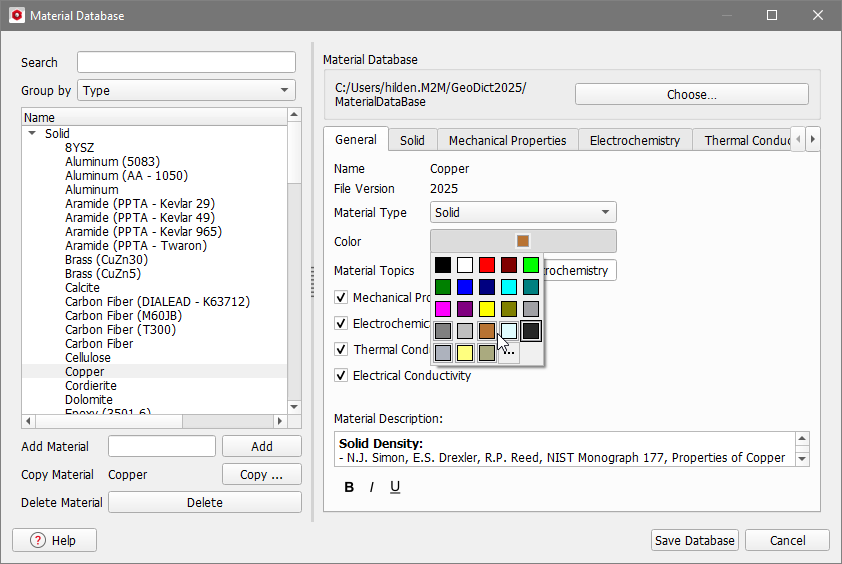Pick the white color swatch

pyautogui.click(x=465, y=265)
